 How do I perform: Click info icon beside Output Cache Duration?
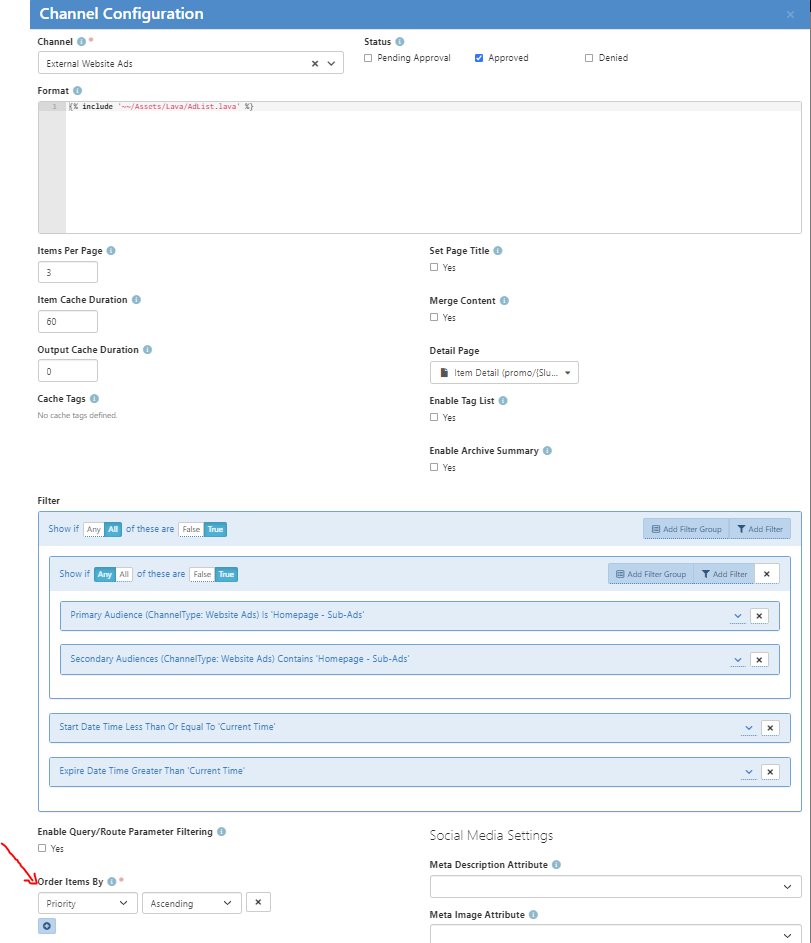(148, 350)
